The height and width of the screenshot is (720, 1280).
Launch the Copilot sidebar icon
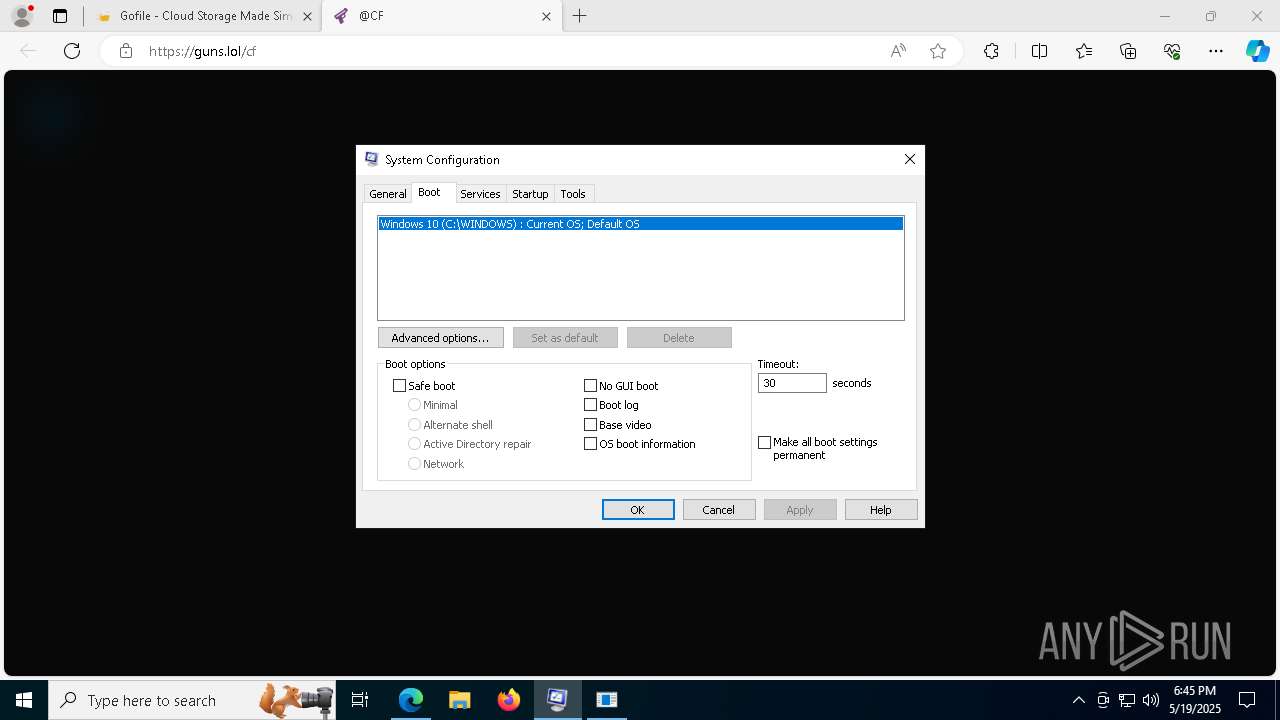point(1257,51)
